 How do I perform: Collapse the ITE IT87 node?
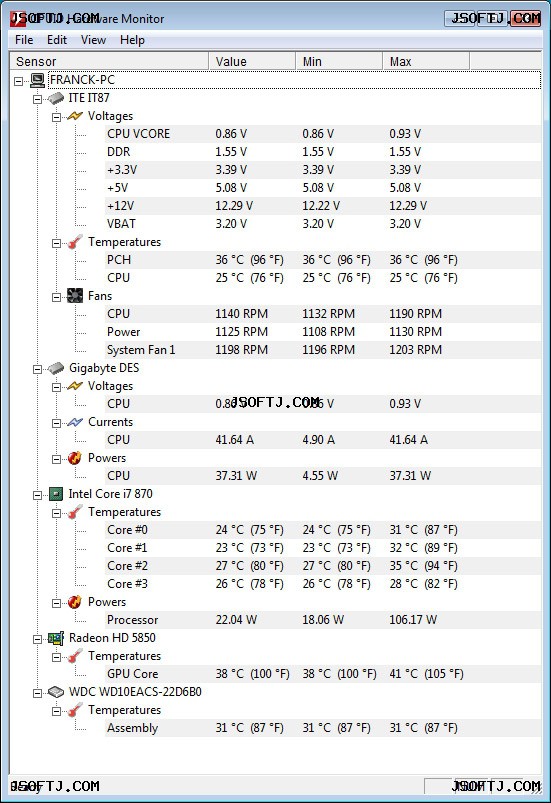coord(37,99)
